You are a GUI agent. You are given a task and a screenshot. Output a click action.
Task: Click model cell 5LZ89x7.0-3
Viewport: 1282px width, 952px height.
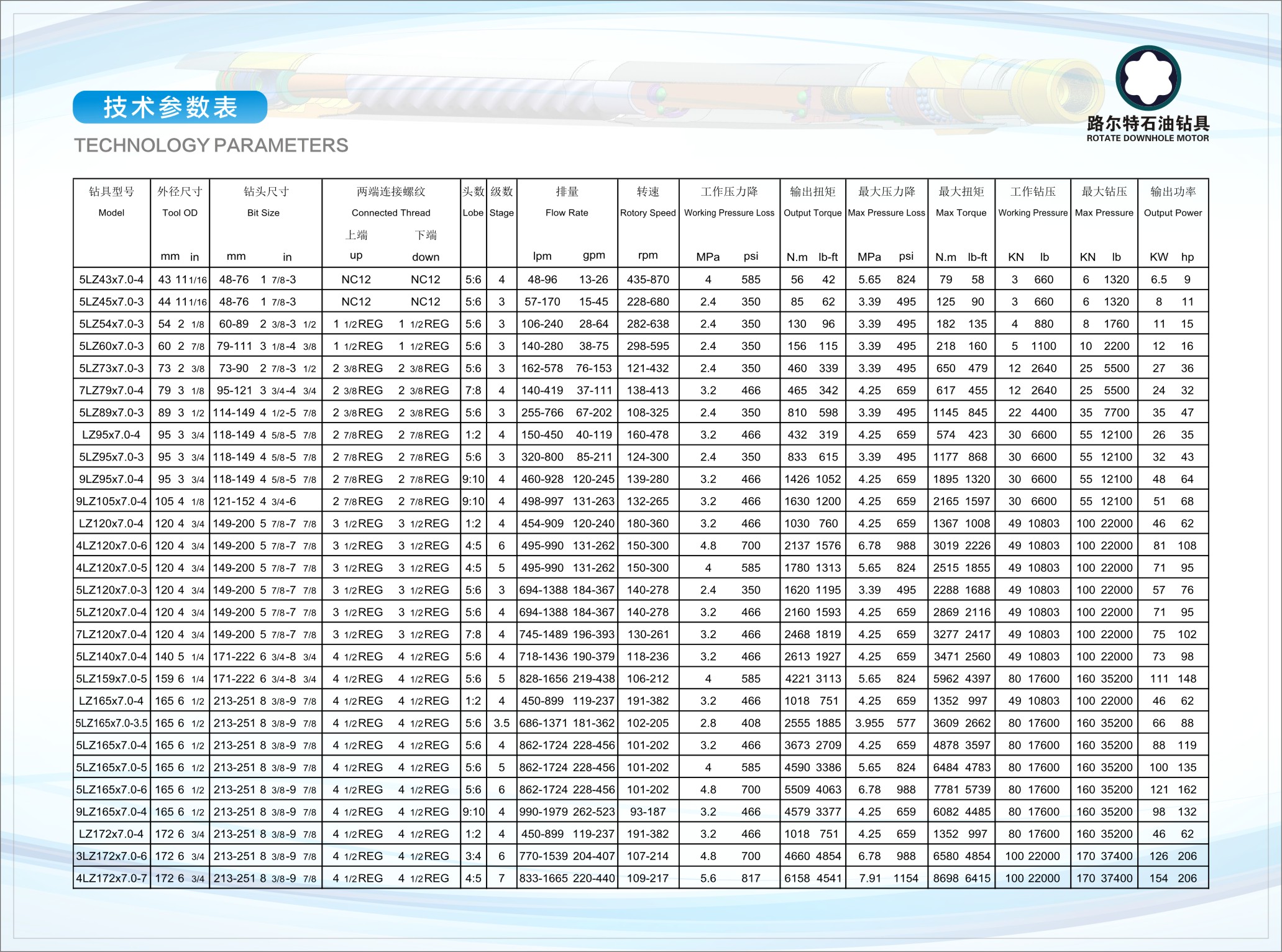click(x=112, y=413)
